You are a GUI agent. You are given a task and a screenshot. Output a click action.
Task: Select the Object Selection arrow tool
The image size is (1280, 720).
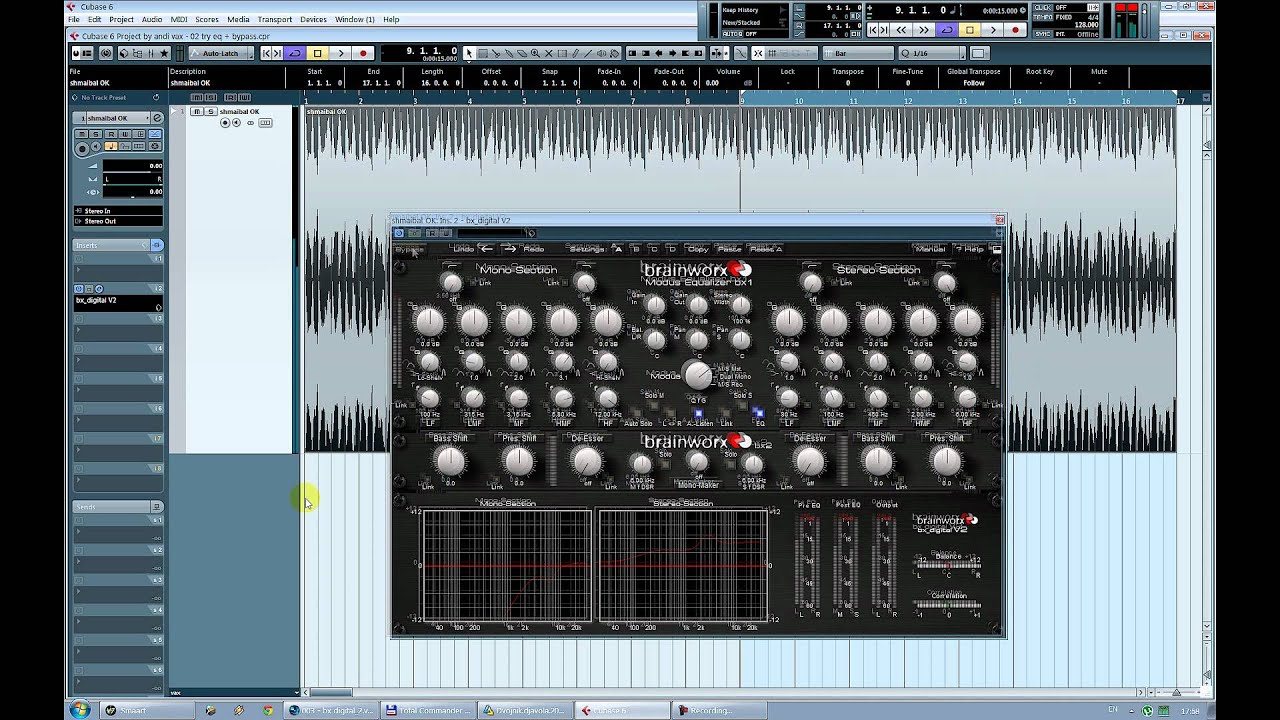pos(469,53)
